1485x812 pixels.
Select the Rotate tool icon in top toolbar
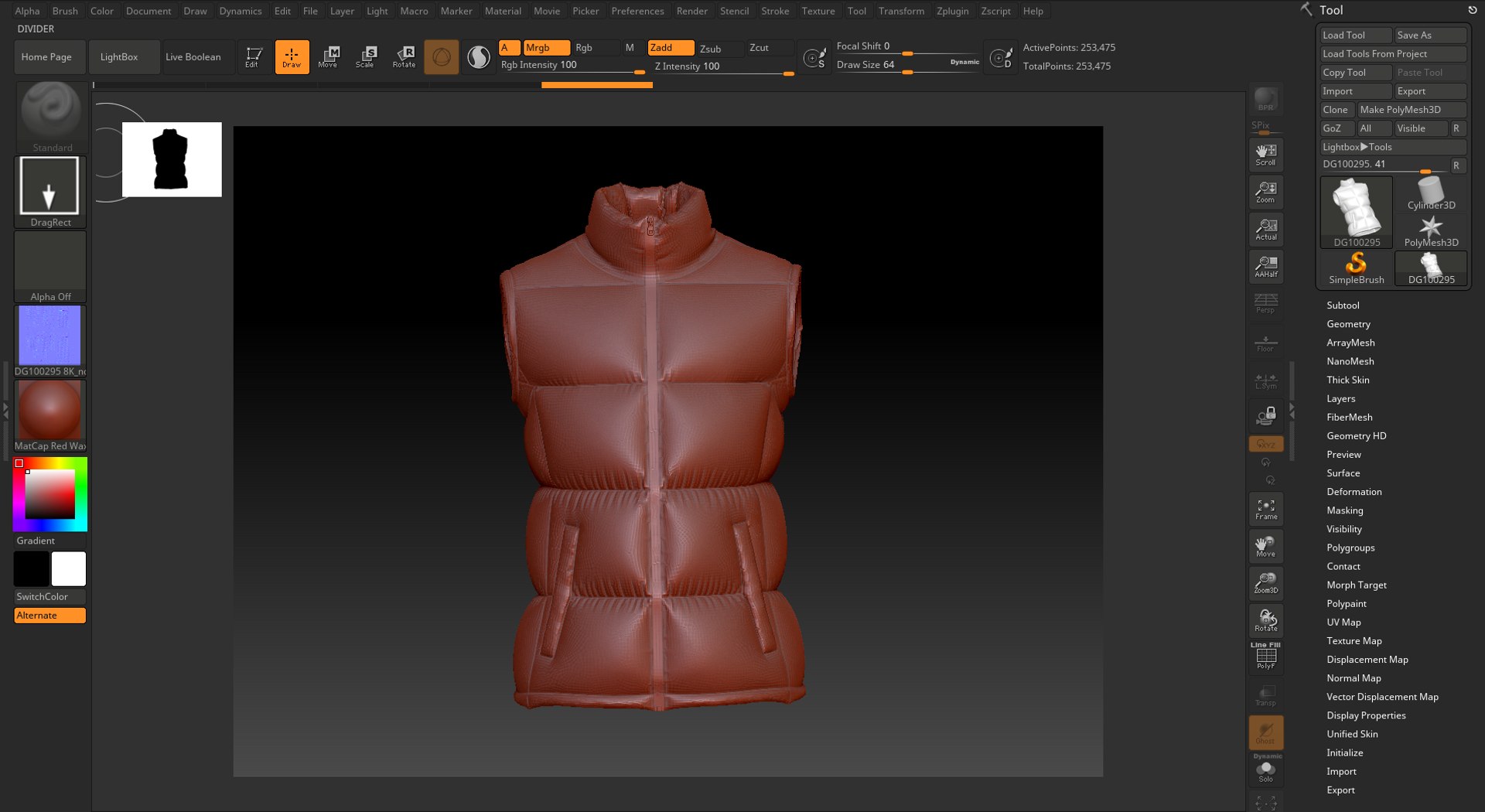[x=404, y=57]
